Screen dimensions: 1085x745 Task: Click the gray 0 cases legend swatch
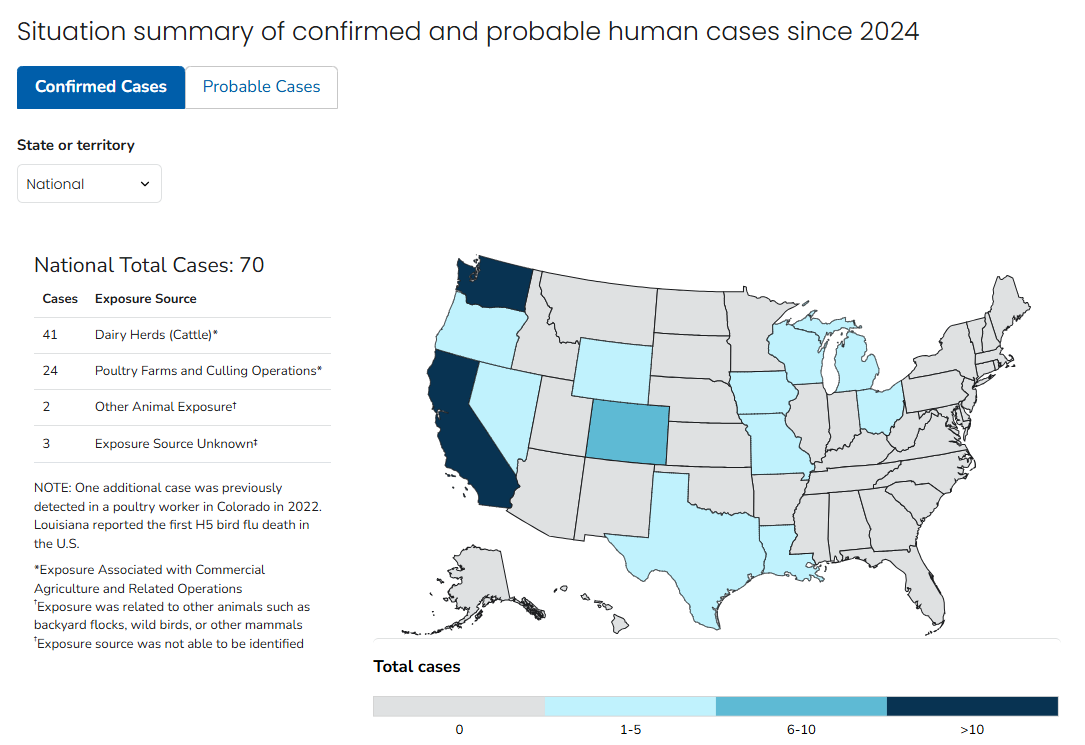tap(459, 706)
